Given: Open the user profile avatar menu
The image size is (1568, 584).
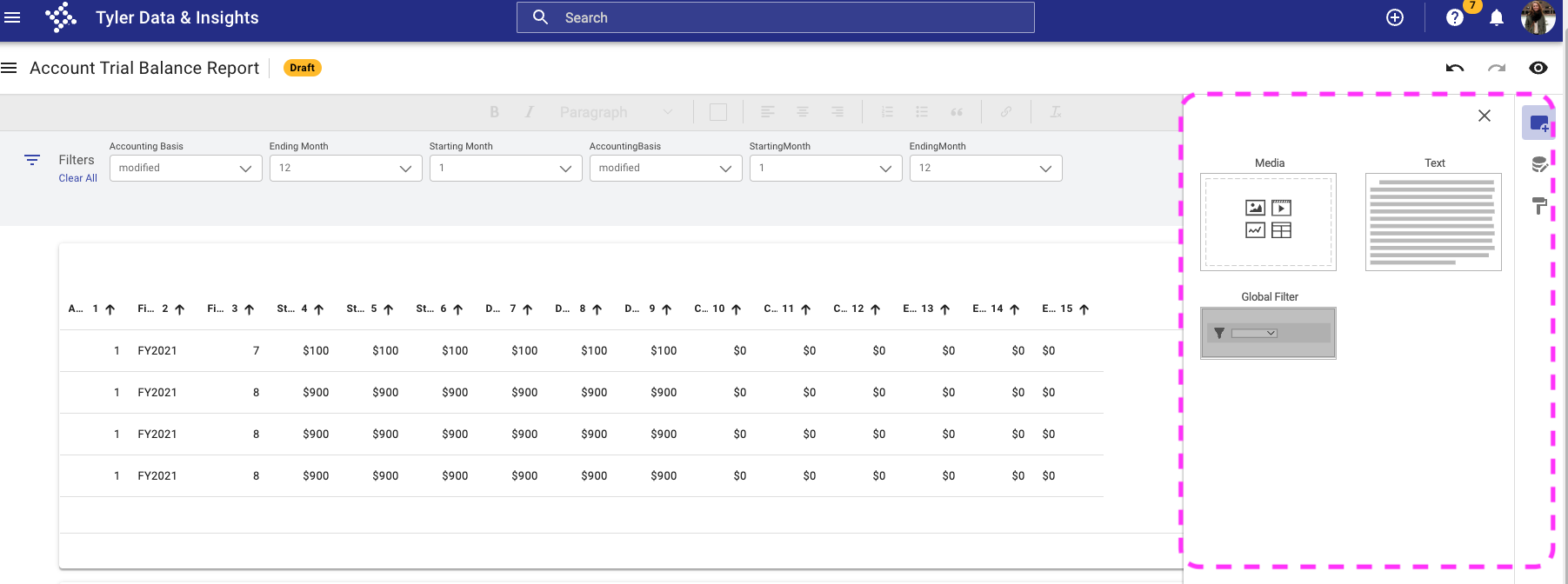Looking at the screenshot, I should coord(1538,17).
